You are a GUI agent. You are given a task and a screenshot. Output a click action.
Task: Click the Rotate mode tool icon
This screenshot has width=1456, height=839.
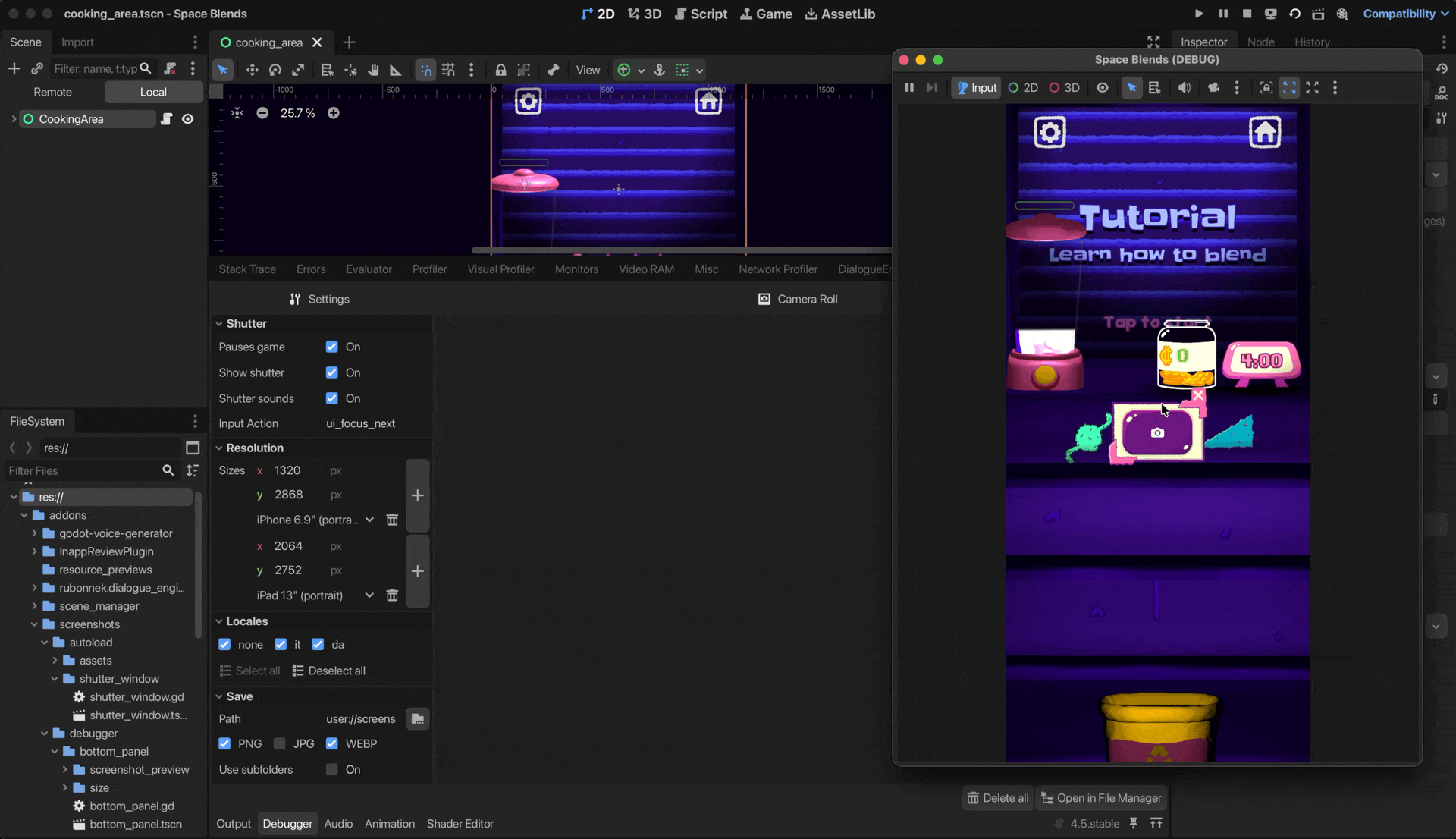point(275,70)
